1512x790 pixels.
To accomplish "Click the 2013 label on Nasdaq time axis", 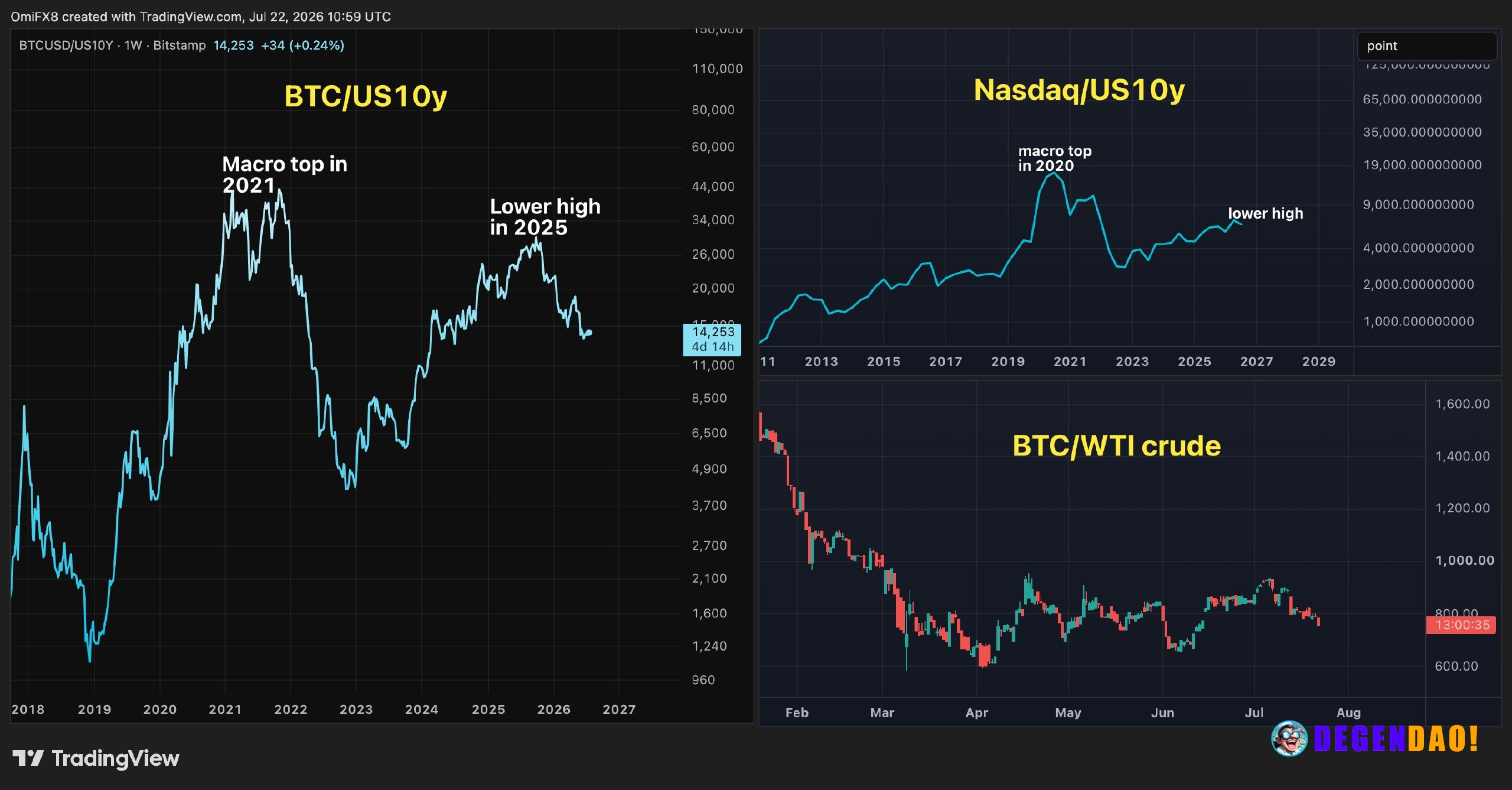I will click(x=821, y=362).
